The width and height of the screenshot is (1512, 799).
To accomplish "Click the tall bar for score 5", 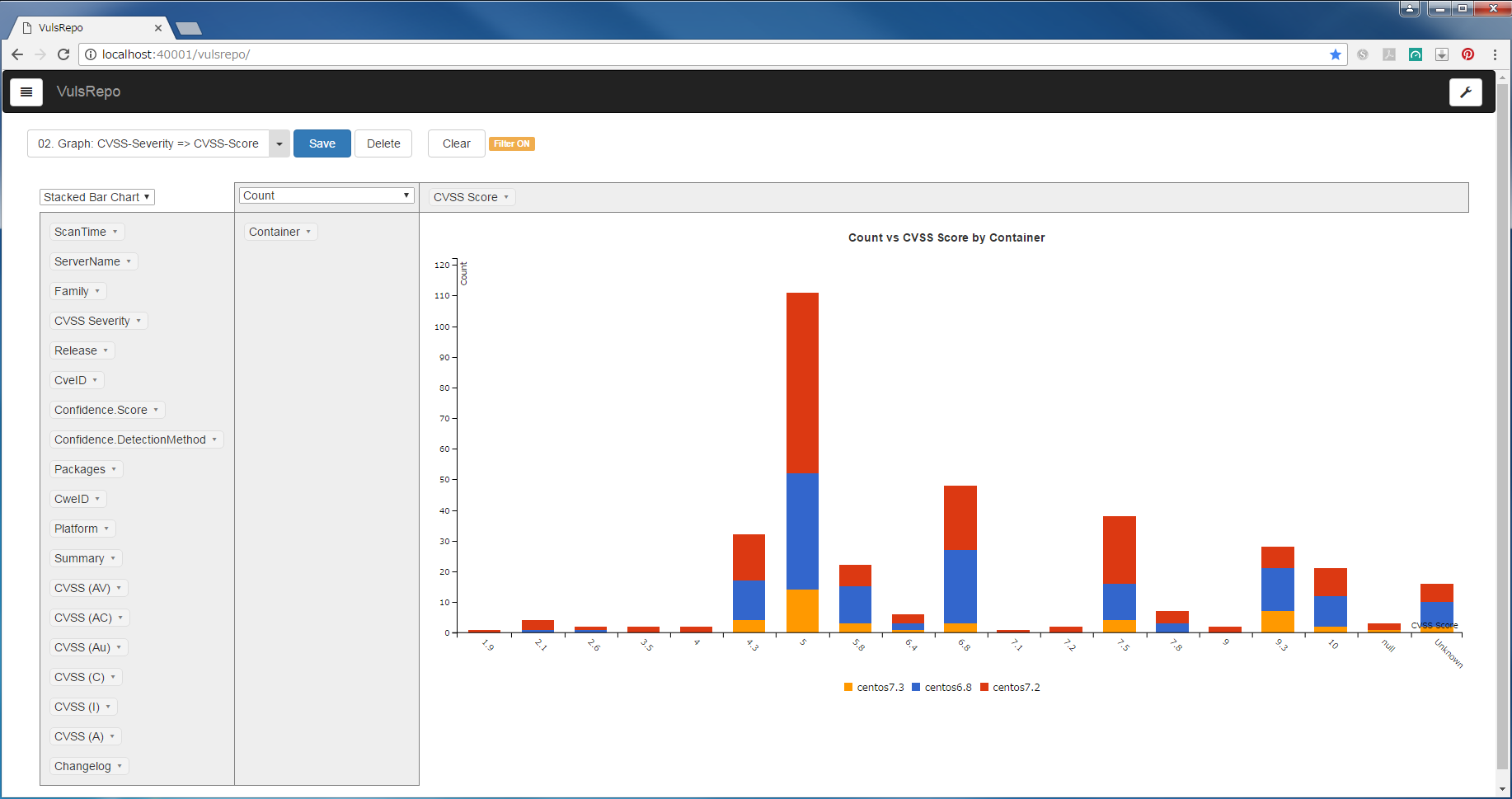I will (802, 463).
